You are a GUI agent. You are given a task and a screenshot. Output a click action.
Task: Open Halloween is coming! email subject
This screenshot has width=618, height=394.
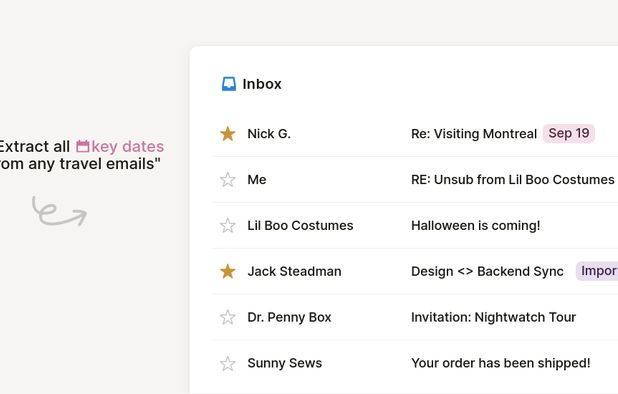pyautogui.click(x=476, y=226)
